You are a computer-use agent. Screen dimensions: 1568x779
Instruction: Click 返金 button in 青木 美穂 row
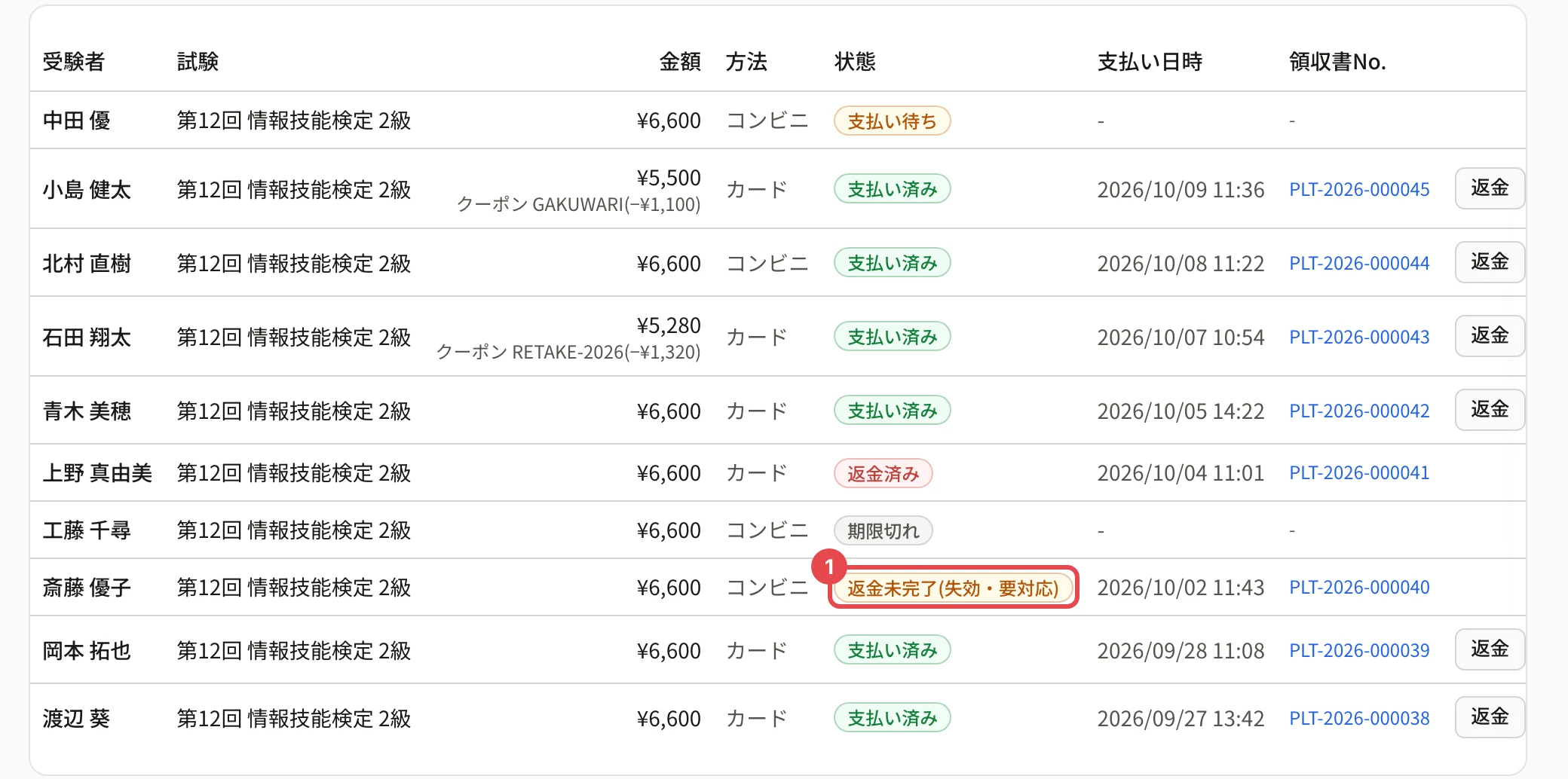pyautogui.click(x=1490, y=410)
